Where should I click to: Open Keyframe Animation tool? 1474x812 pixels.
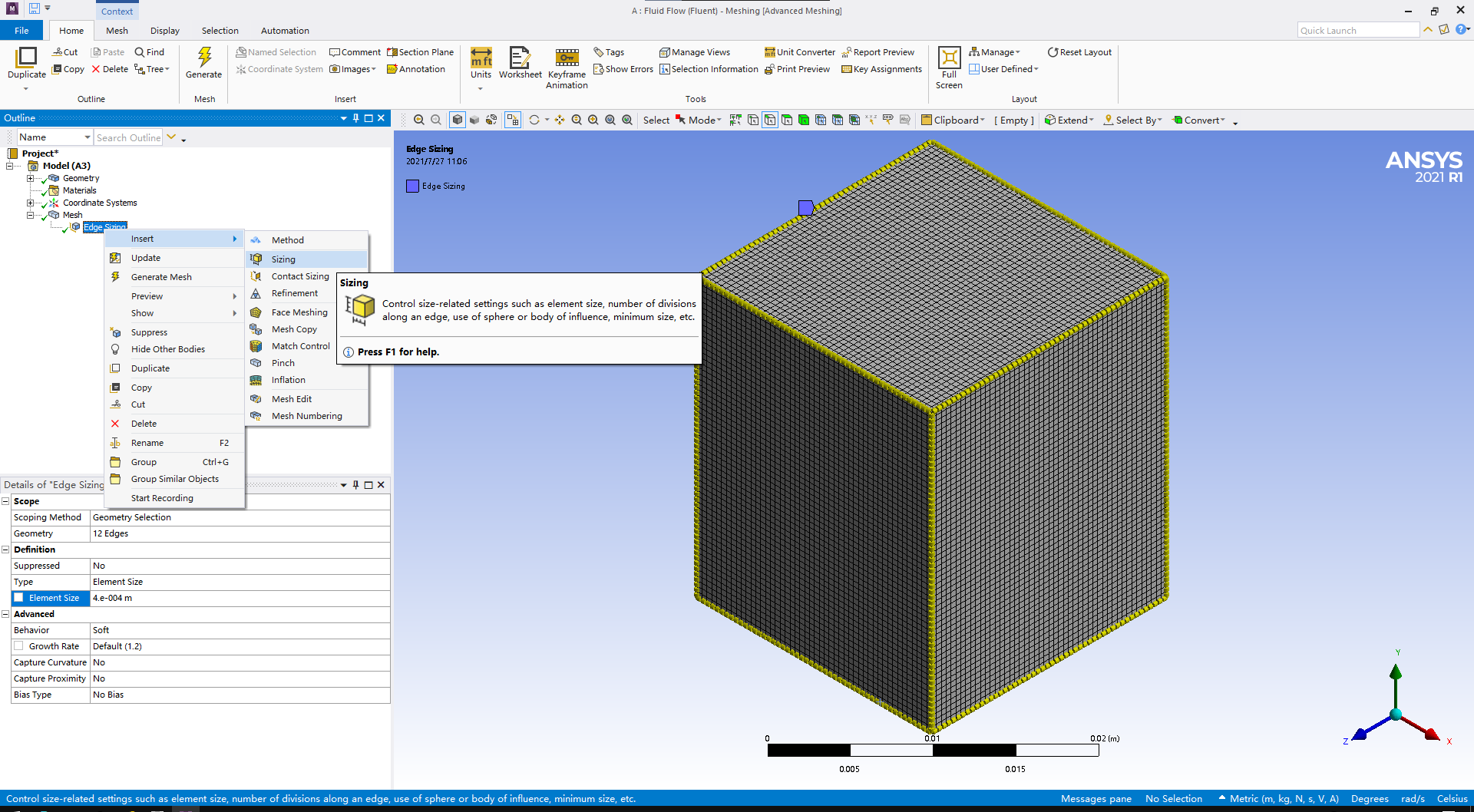tap(567, 68)
